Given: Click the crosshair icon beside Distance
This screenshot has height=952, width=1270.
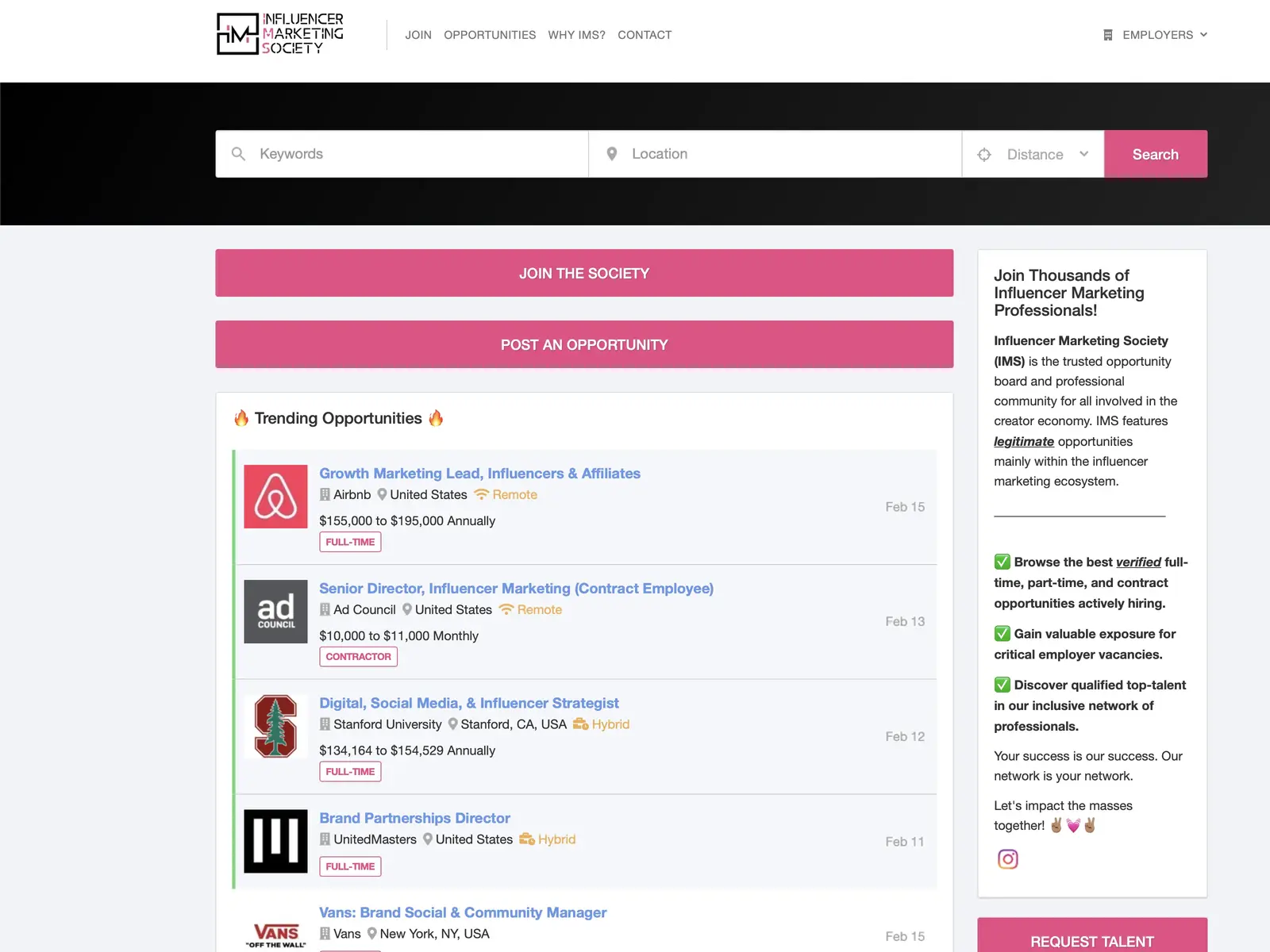Looking at the screenshot, I should 984,155.
